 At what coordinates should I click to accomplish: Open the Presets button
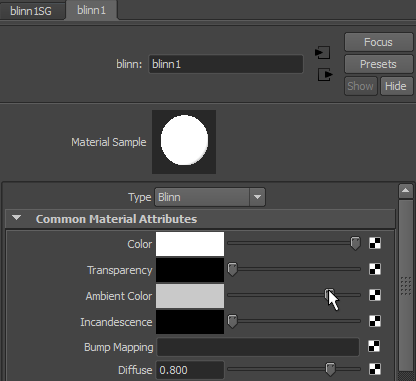378,64
